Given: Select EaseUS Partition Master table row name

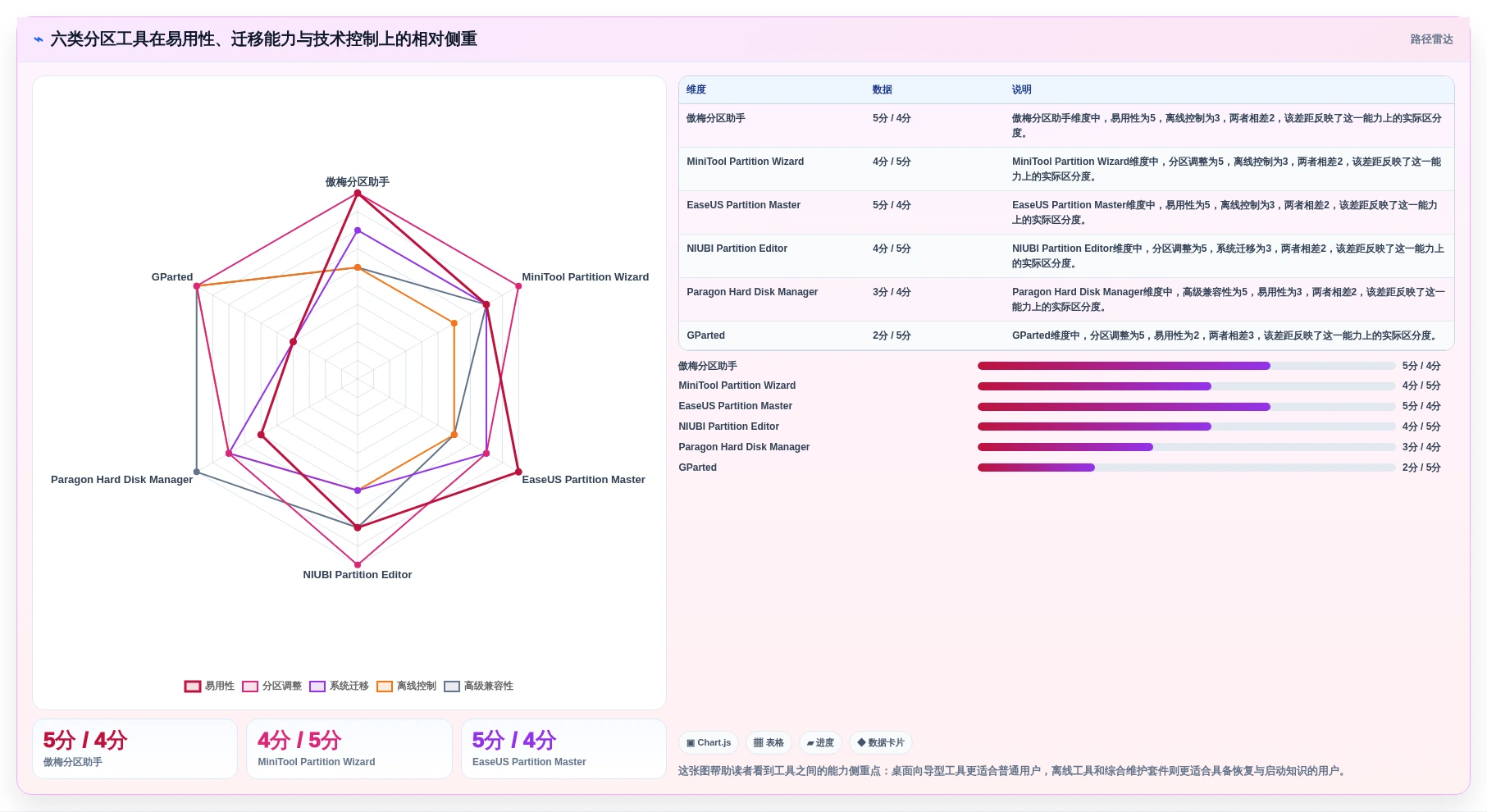Looking at the screenshot, I should point(743,205).
